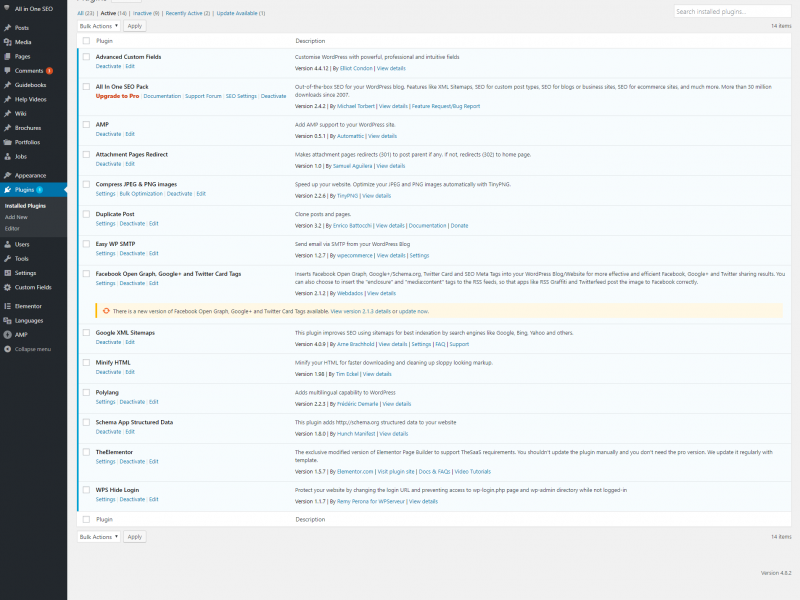
Task: Click the AMP icon in sidebar
Action: click(7, 335)
